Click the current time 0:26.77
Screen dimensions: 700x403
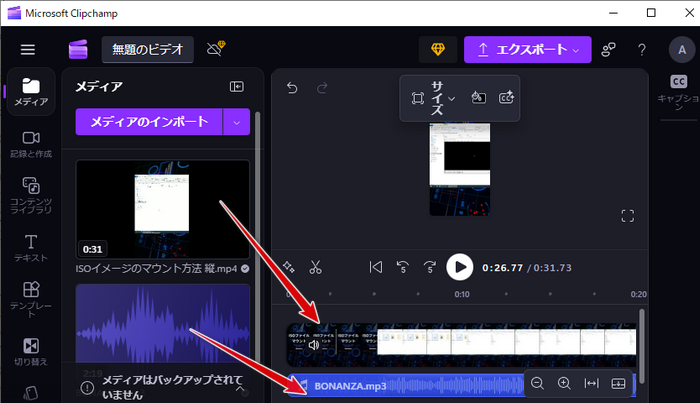tap(502, 268)
